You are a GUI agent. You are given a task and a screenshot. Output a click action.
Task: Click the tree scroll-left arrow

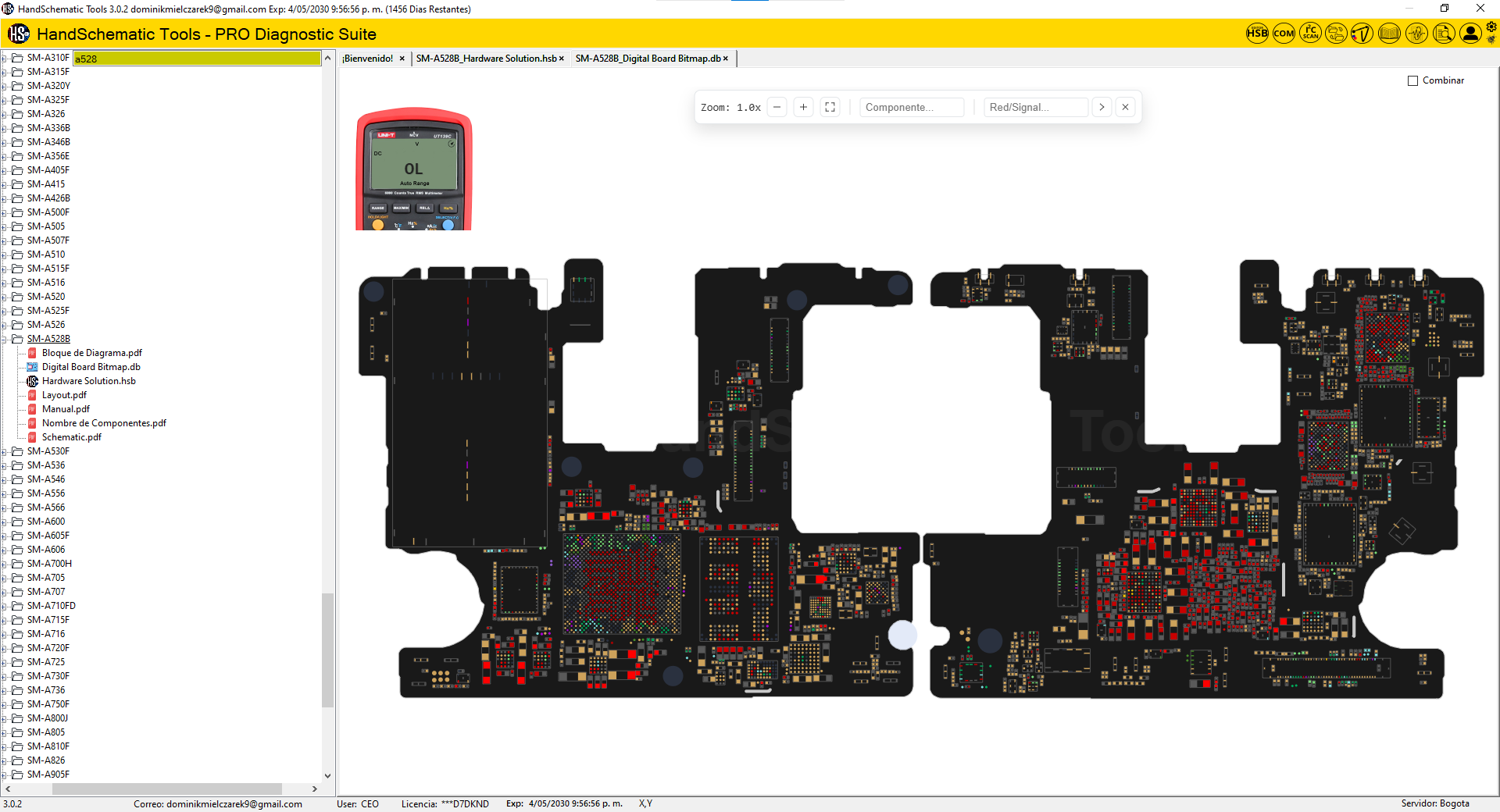click(x=7, y=789)
